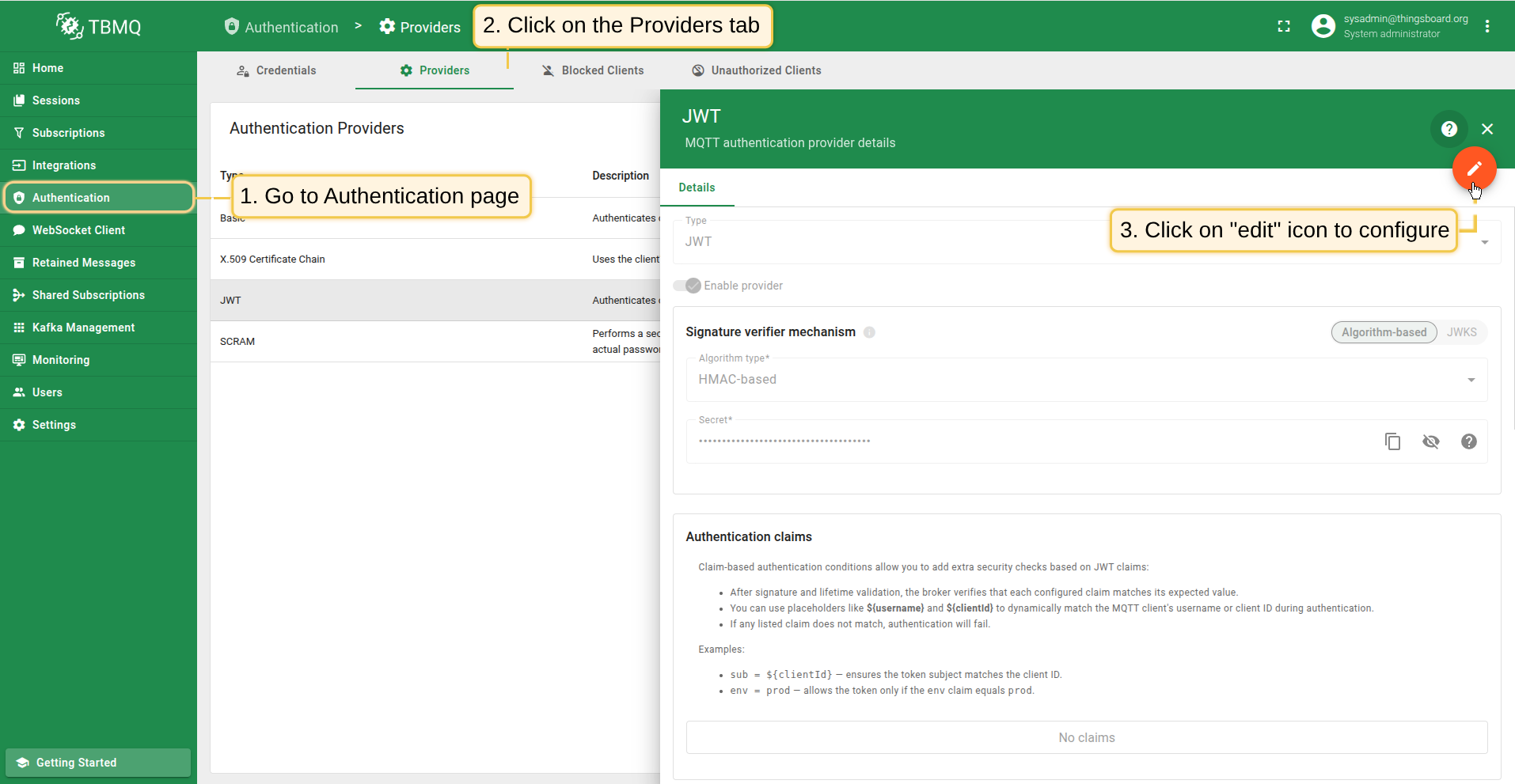This screenshot has width=1515, height=784.
Task: Click the Getting Started button
Action: (98, 763)
